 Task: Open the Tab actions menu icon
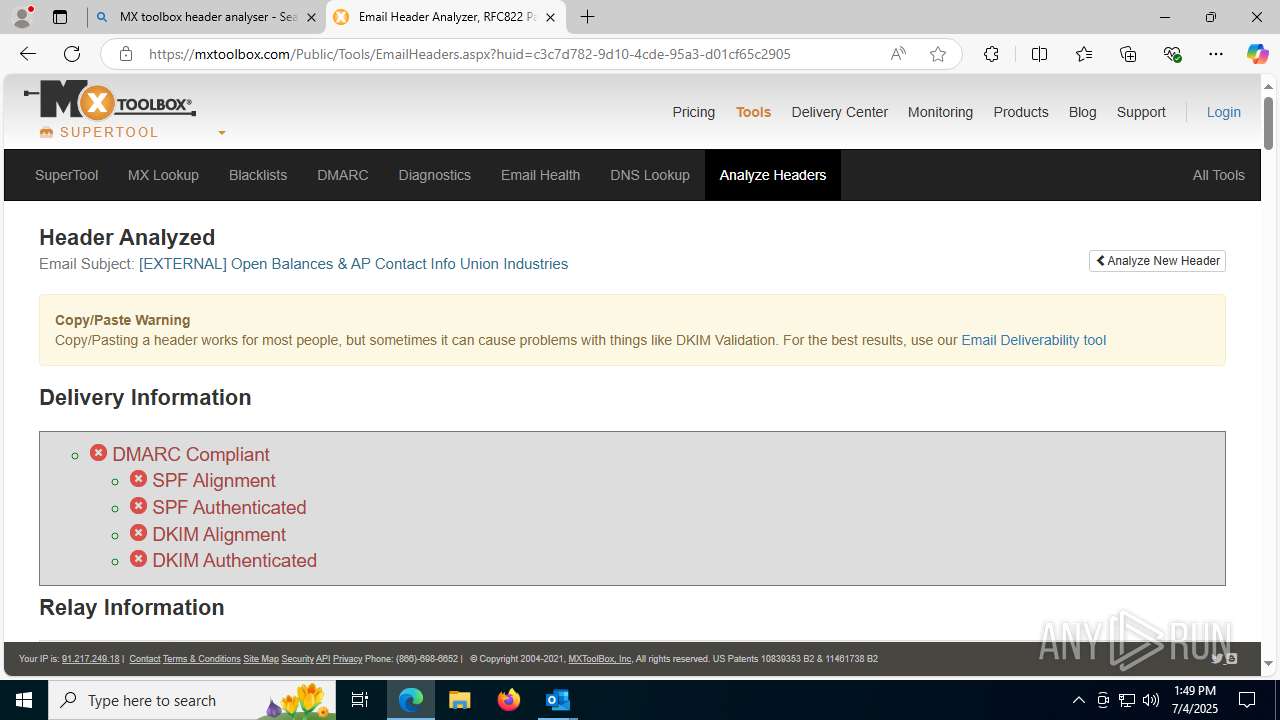[60, 17]
